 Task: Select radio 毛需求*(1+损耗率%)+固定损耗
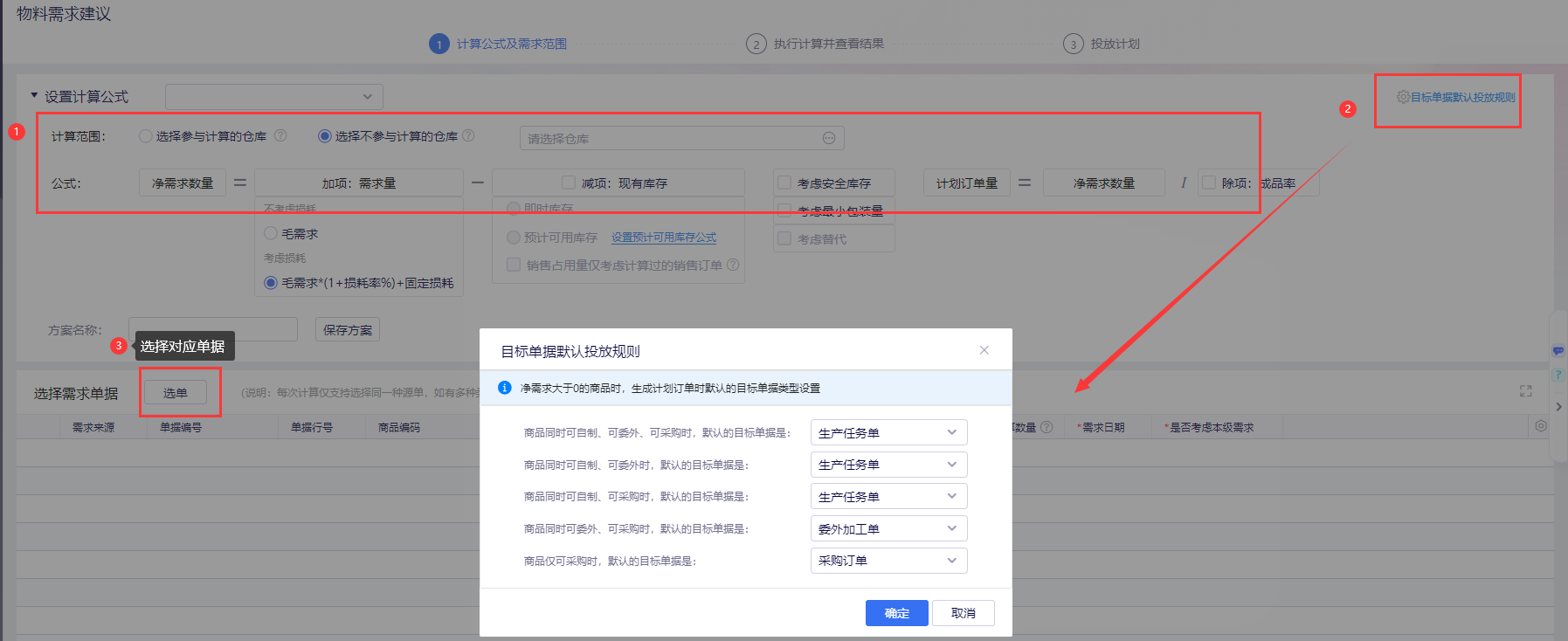pyautogui.click(x=271, y=282)
